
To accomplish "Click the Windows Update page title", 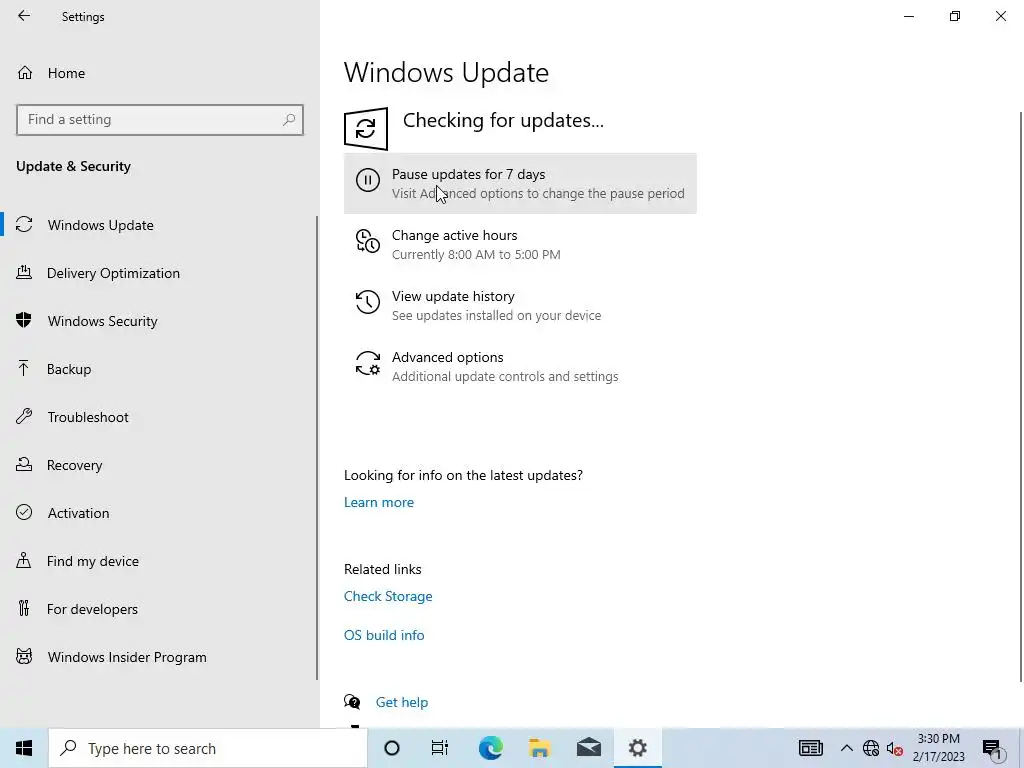I will coord(446,72).
